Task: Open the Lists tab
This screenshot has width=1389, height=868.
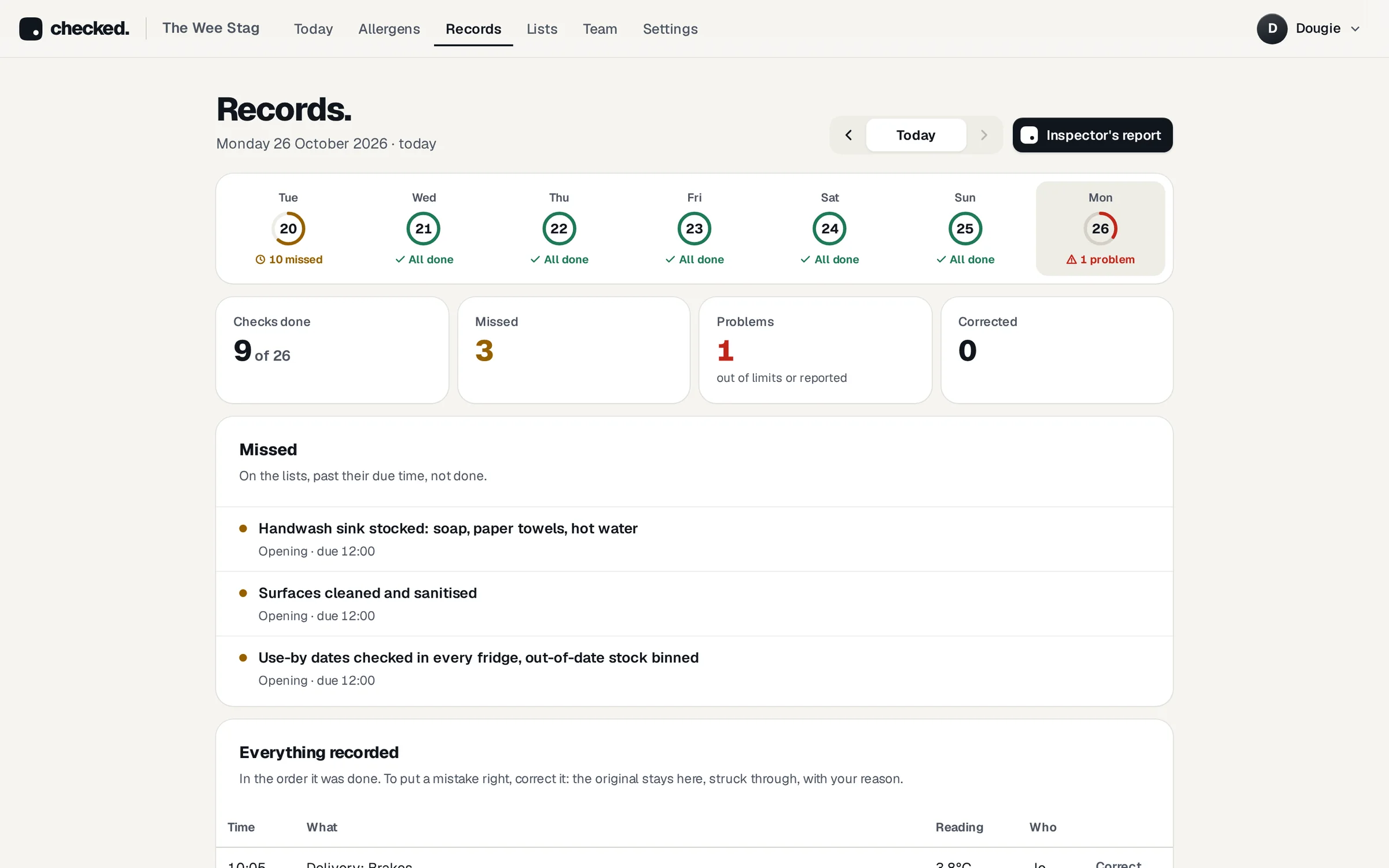Action: click(x=542, y=28)
